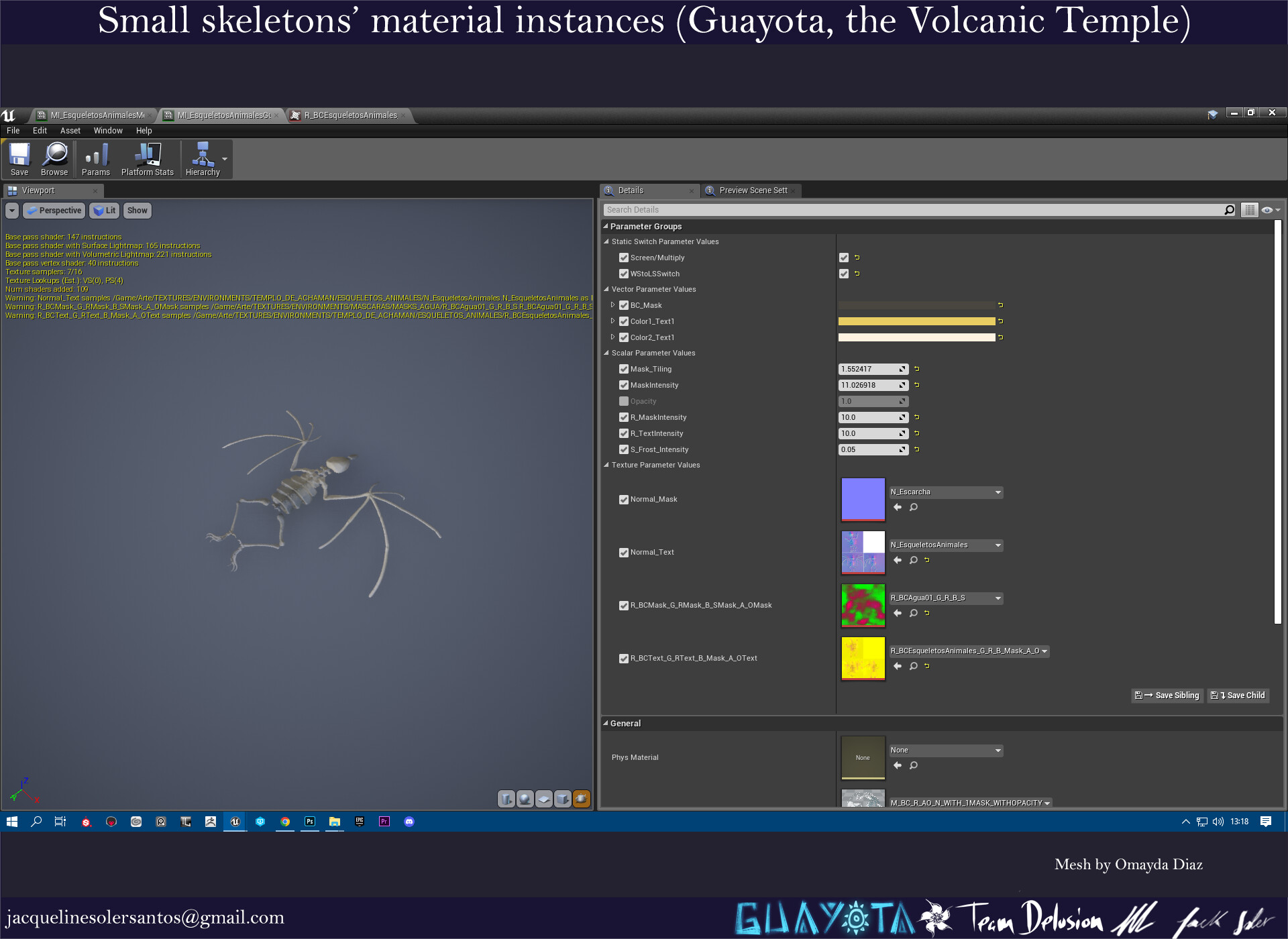
Task: Open the Asset menu
Action: (70, 131)
